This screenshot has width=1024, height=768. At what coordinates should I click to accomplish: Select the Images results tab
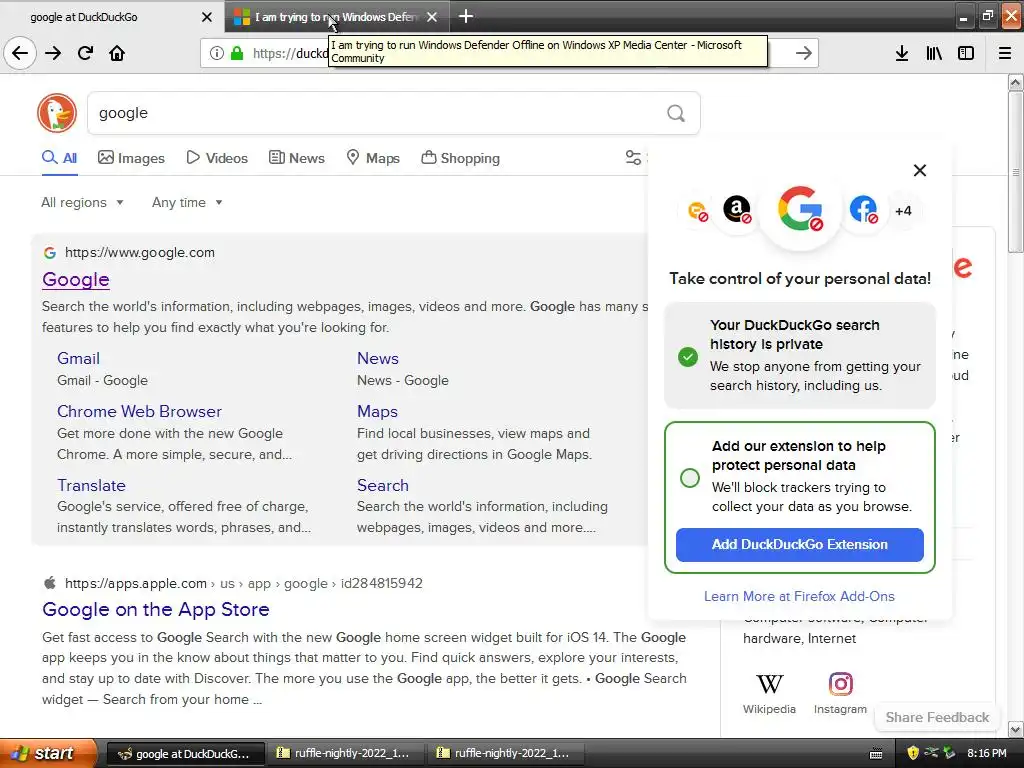pyautogui.click(x=131, y=158)
